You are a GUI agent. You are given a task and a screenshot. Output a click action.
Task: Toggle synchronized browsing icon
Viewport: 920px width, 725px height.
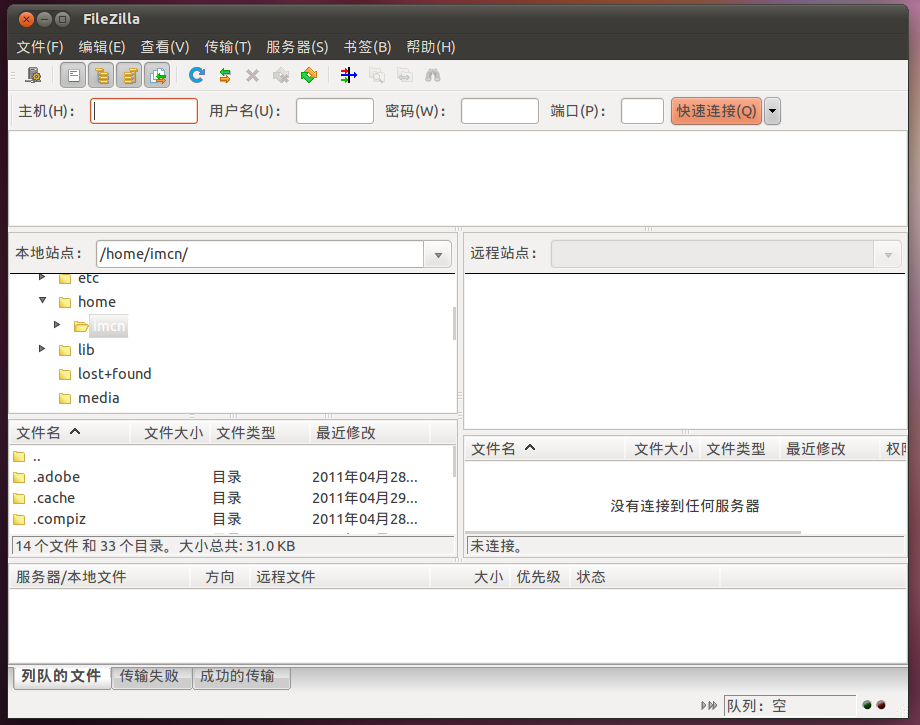click(405, 75)
